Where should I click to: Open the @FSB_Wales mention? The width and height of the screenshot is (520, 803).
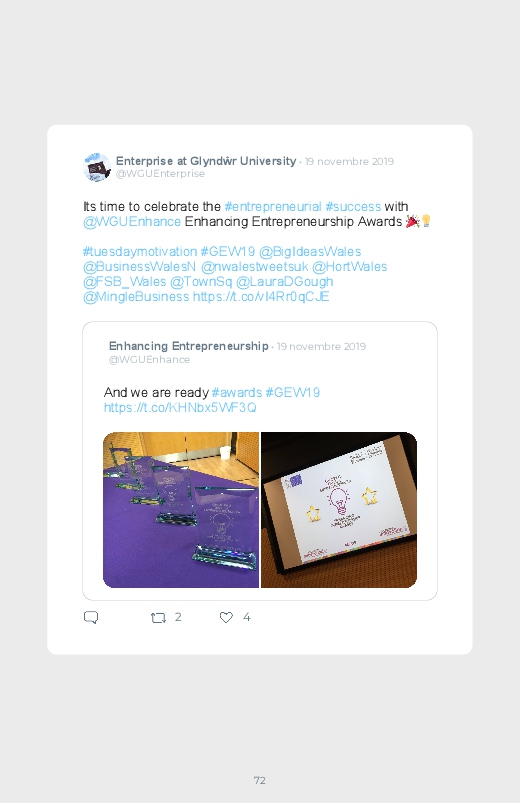tap(124, 282)
